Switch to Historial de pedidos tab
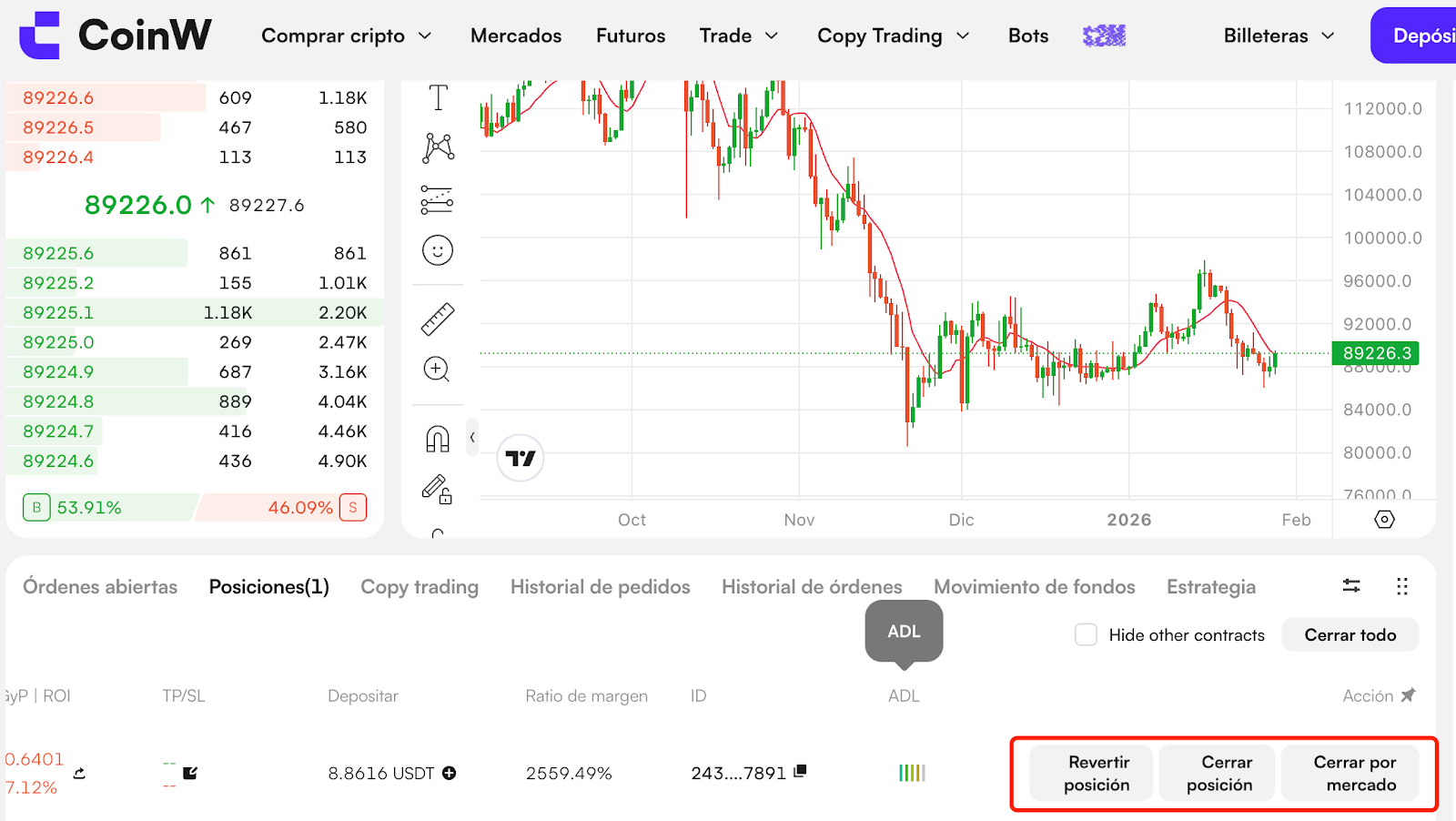1456x821 pixels. 600,587
